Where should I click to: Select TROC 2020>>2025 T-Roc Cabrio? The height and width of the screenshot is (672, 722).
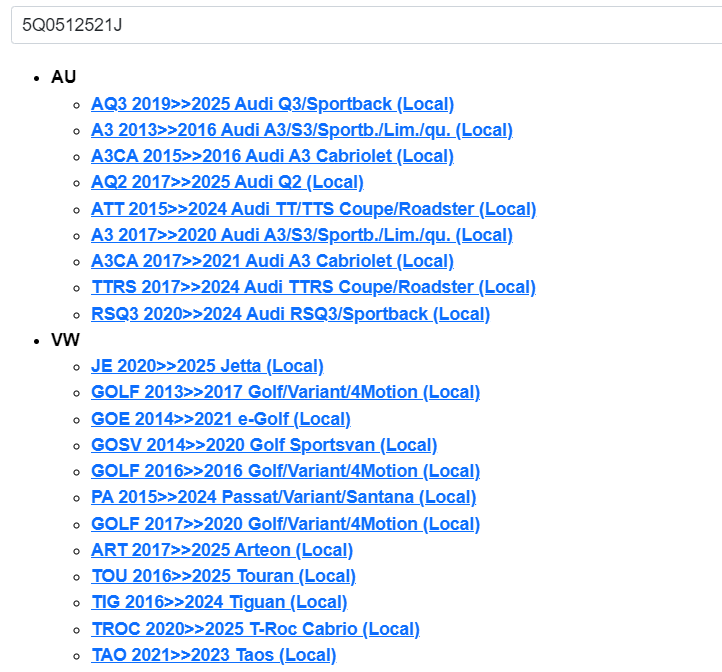255,629
